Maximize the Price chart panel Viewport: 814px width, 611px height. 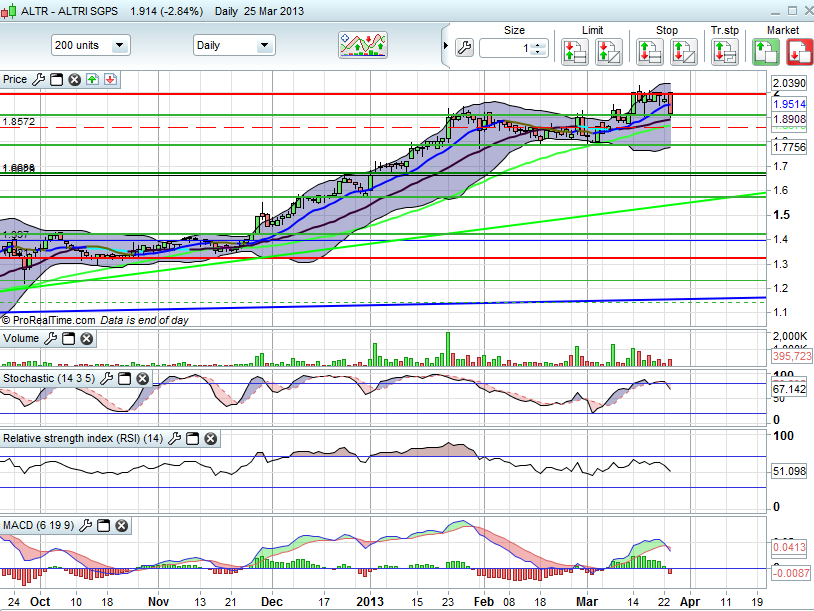(x=57, y=79)
